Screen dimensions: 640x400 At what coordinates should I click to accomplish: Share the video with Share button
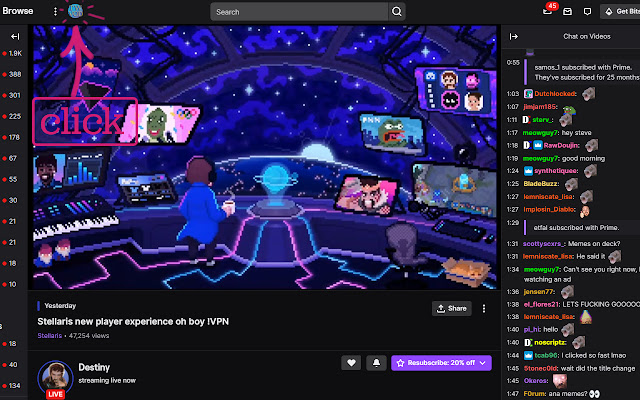pos(451,309)
